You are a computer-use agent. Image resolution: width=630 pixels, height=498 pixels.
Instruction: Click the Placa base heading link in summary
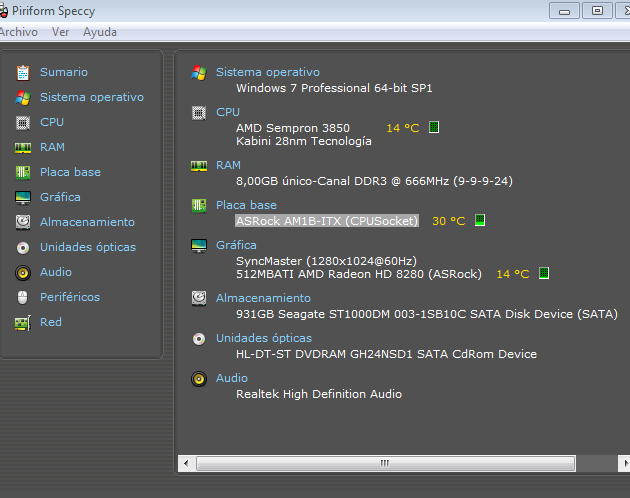pyautogui.click(x=246, y=205)
